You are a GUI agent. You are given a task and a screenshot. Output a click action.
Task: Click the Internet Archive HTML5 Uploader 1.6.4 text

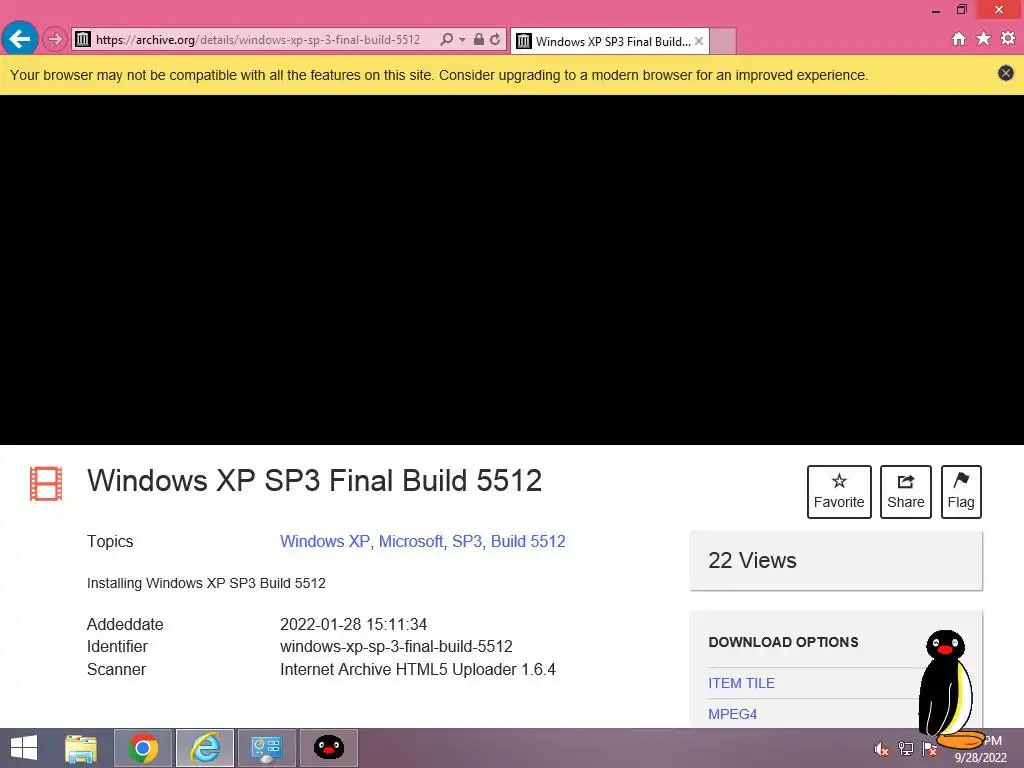418,669
